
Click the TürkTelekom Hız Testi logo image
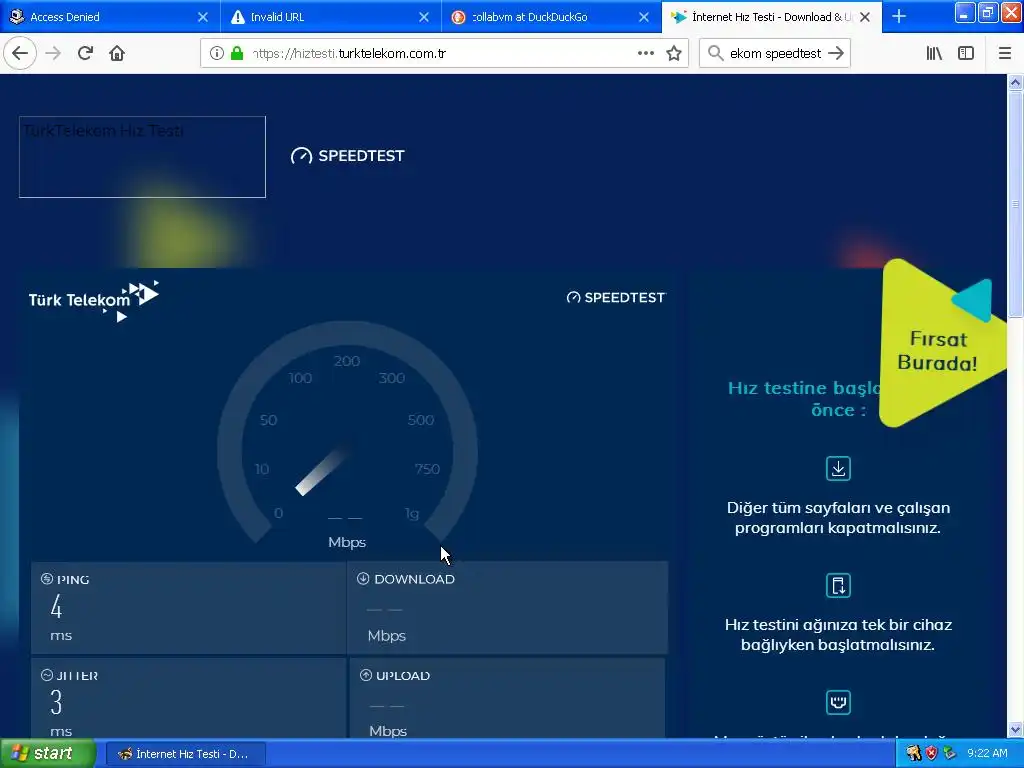(142, 157)
